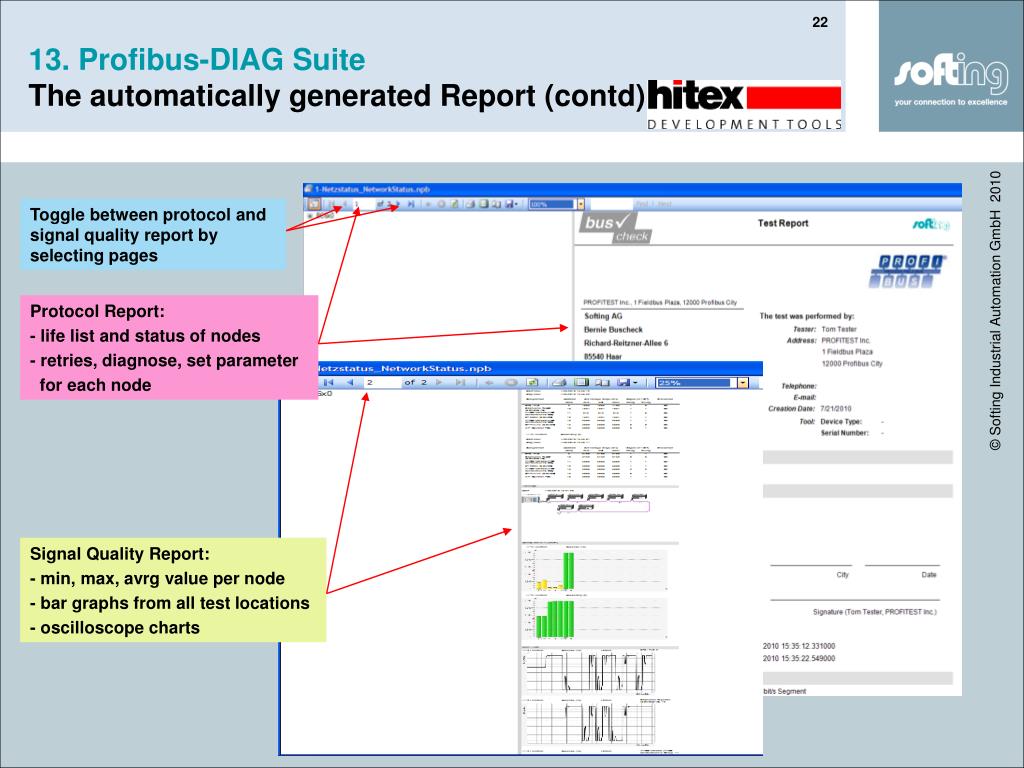Click Richard-Reitzner-Allee 6 address text

(626, 343)
